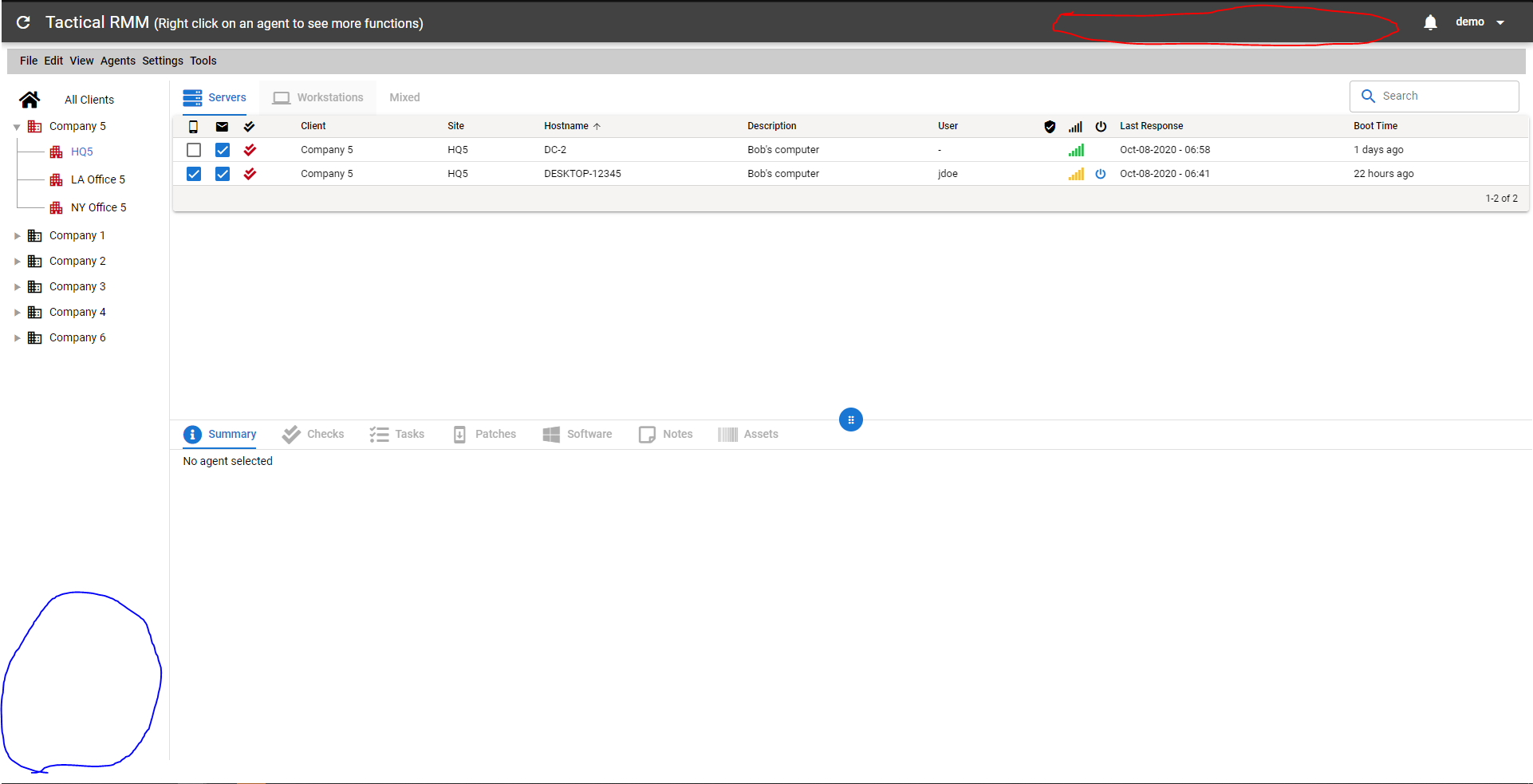Sort by the Client column header
1533x784 pixels.
click(x=313, y=126)
